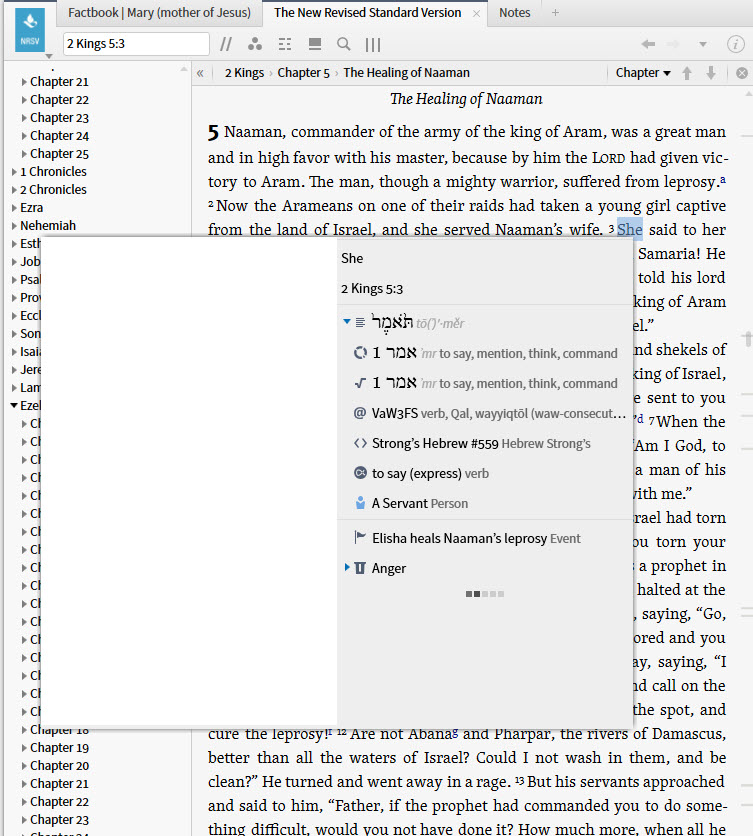The image size is (753, 836).
Task: Add a new tab with plus
Action: [x=555, y=13]
